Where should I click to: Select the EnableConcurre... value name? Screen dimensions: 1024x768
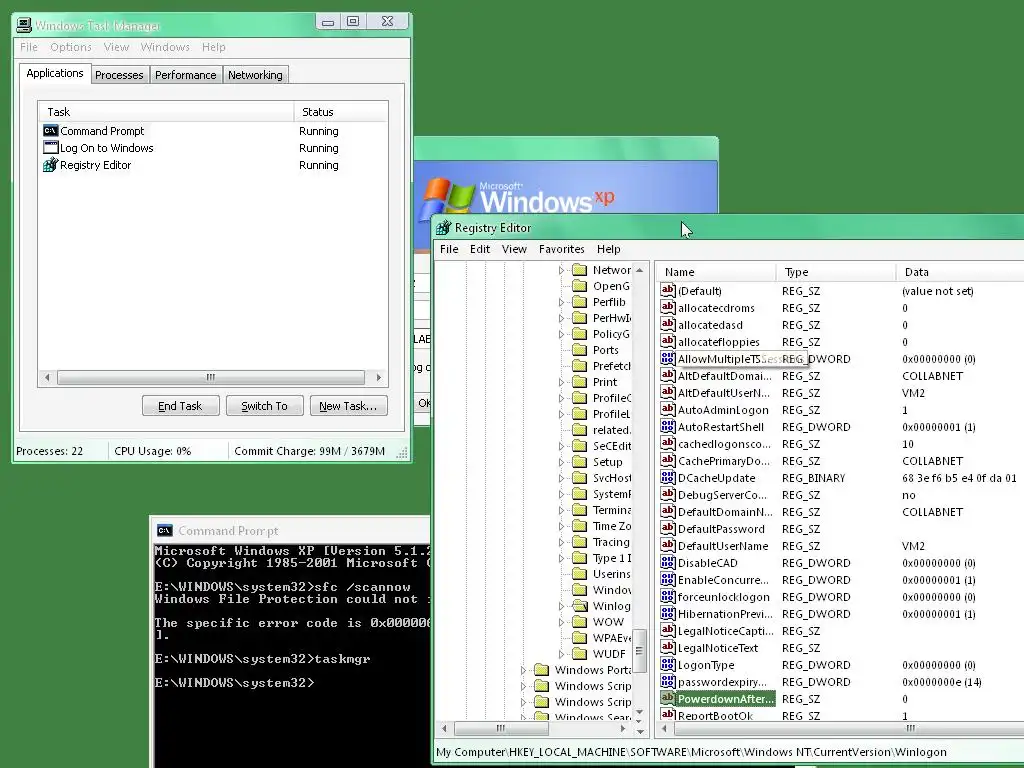723,579
